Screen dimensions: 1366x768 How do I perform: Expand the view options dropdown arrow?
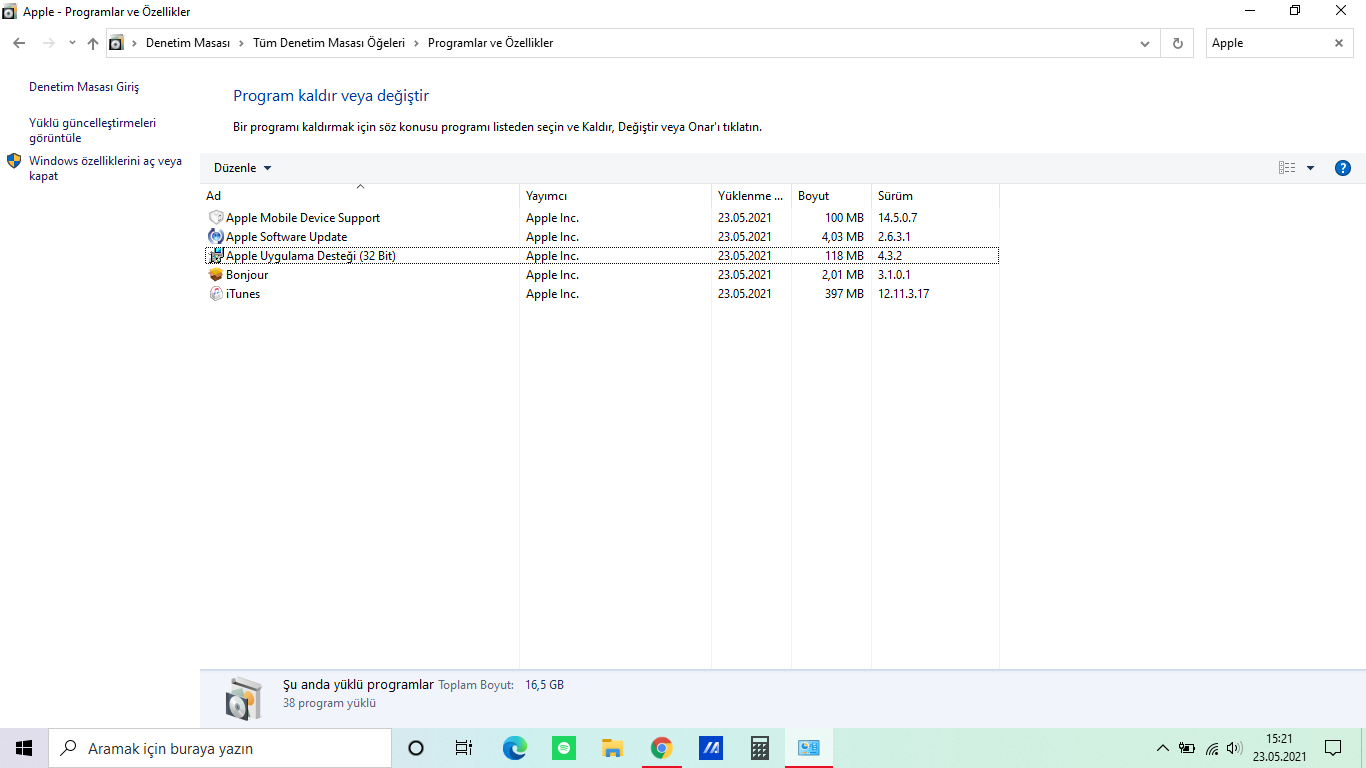tap(1310, 168)
